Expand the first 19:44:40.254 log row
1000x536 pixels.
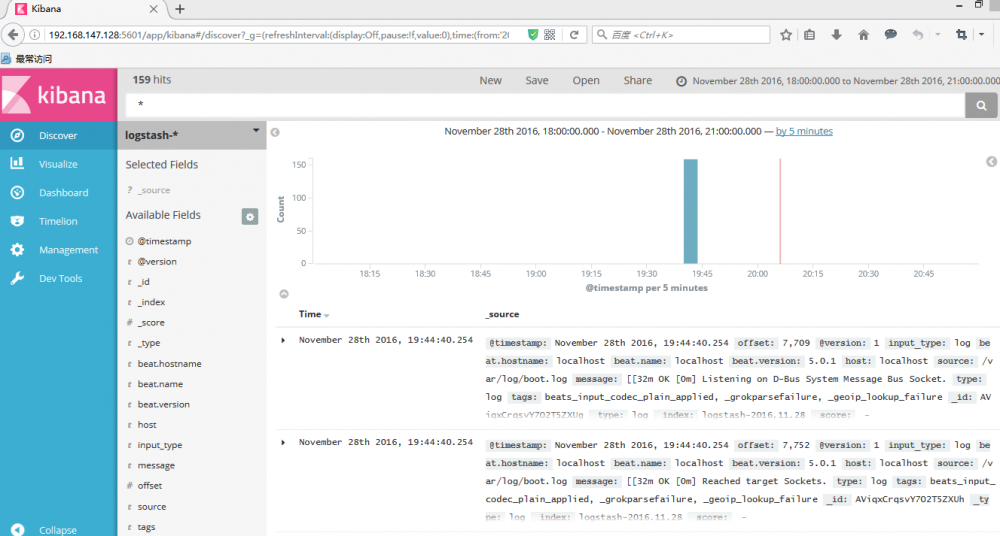point(283,340)
